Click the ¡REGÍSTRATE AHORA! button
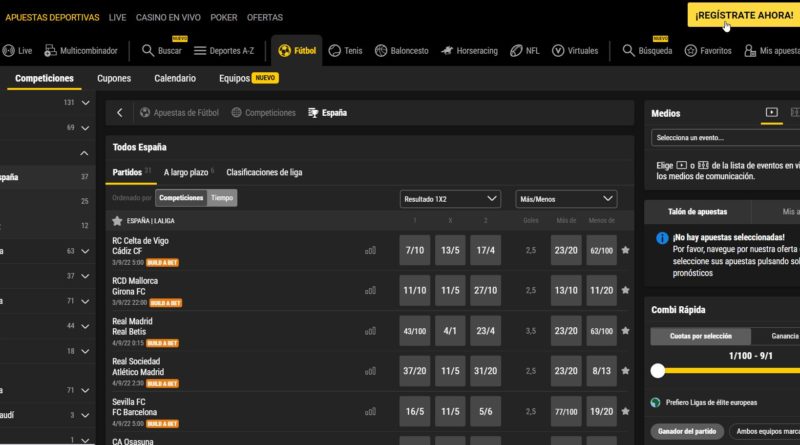Viewport: 800px width, 445px height. pos(744,15)
